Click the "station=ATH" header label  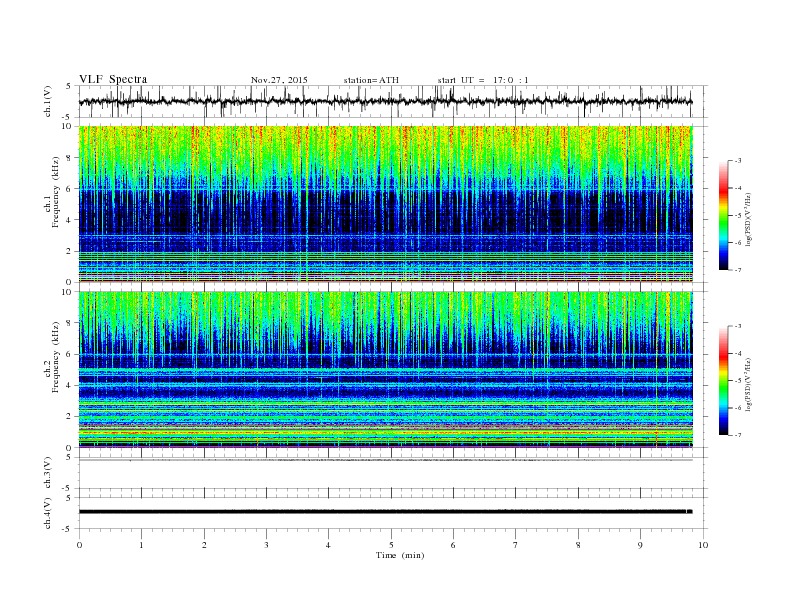371,80
